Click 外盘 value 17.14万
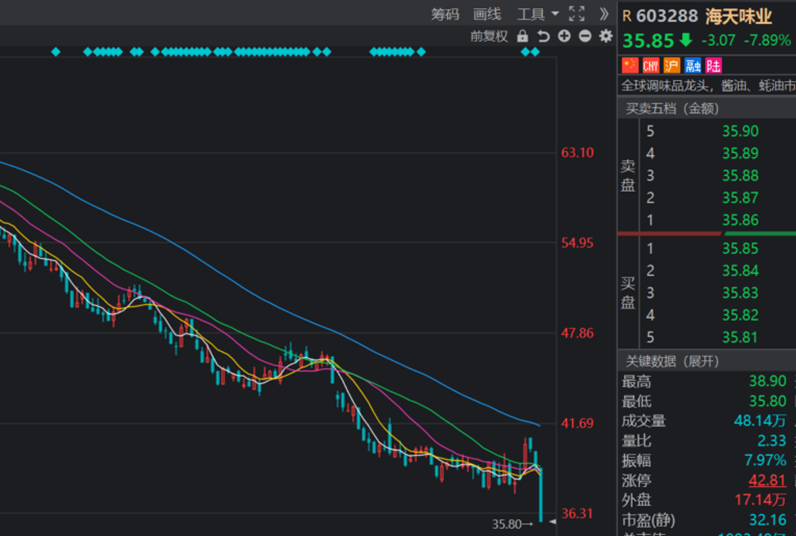 pos(760,500)
